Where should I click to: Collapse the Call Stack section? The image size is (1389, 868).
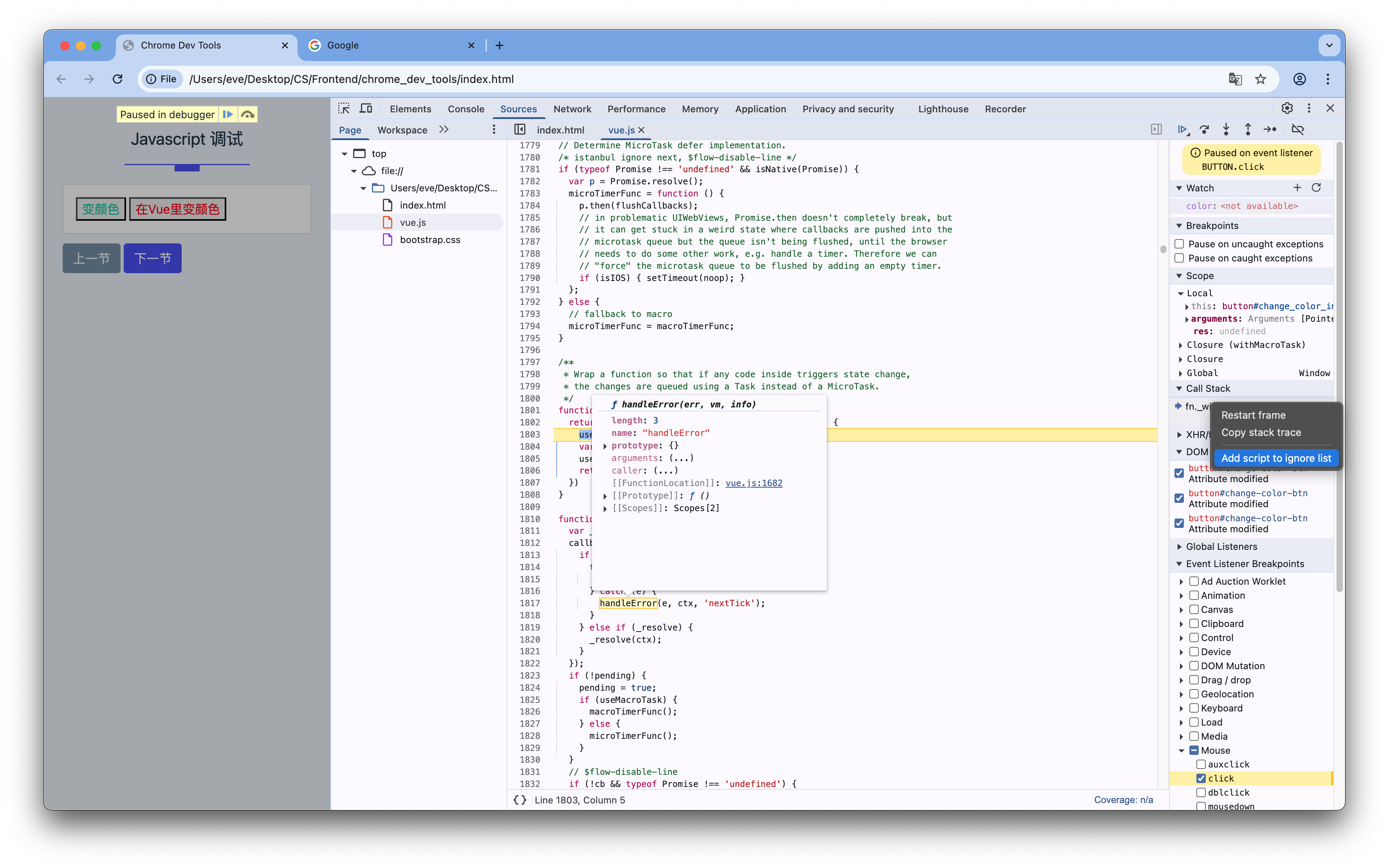pos(1180,388)
